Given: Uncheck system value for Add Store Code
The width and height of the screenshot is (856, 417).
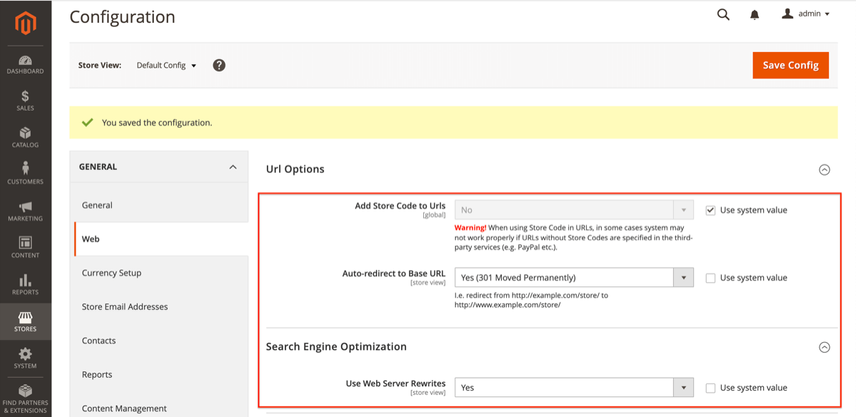Looking at the screenshot, I should [x=711, y=211].
